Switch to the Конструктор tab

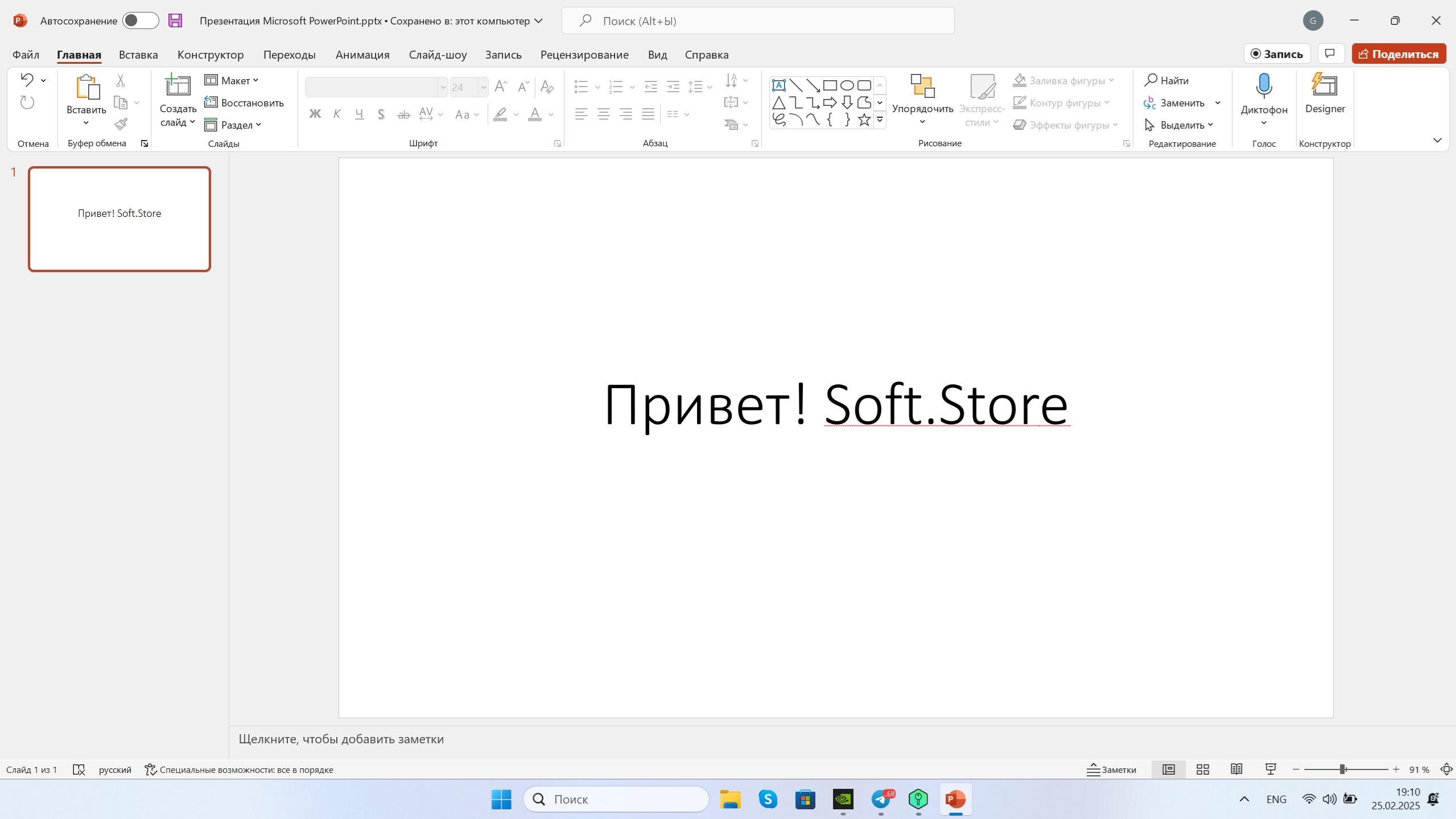[x=211, y=55]
